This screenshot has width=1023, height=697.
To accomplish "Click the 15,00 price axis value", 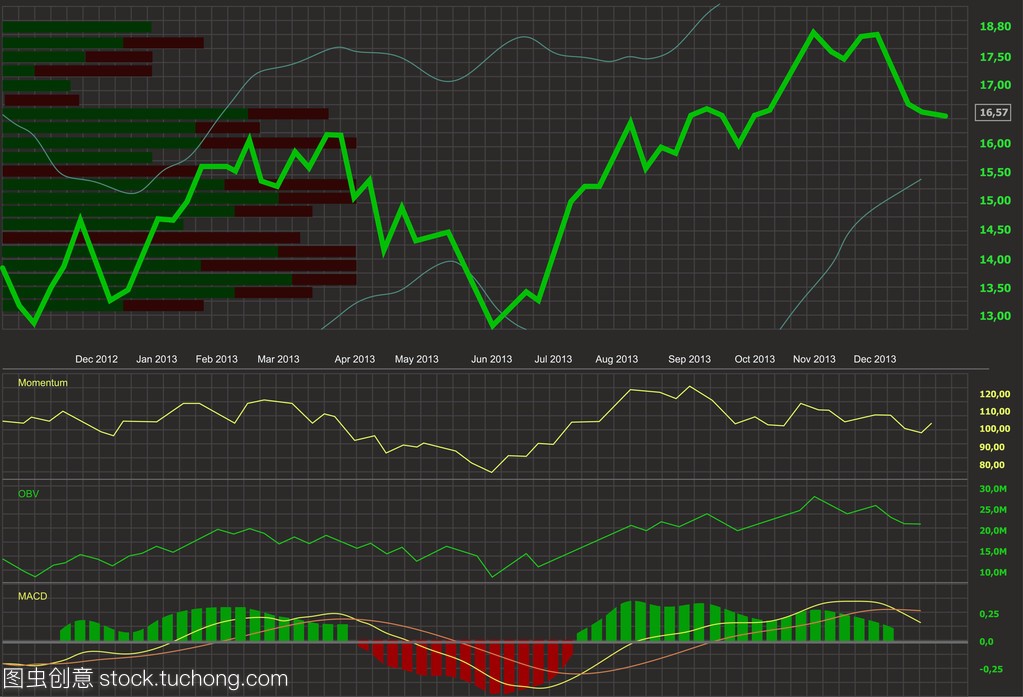I will [x=995, y=200].
